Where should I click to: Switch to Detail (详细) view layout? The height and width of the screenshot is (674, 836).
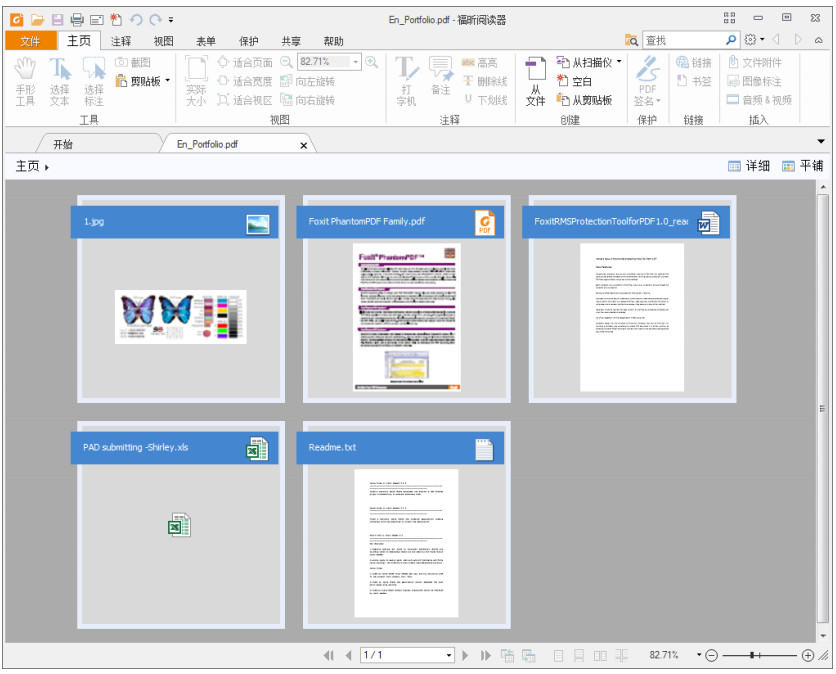tap(749, 166)
